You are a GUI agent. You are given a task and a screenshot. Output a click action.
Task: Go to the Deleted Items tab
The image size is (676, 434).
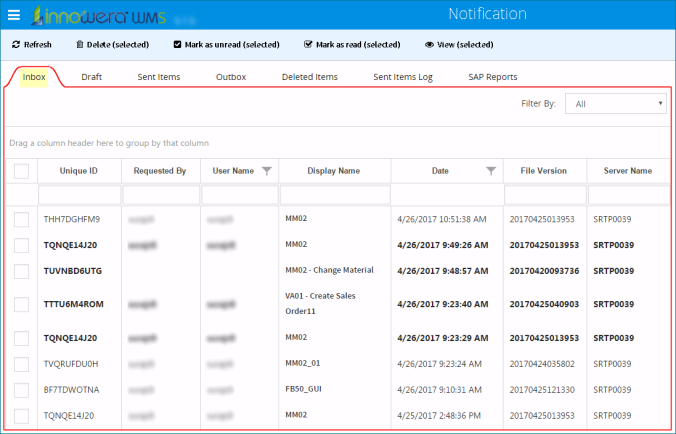coord(310,77)
